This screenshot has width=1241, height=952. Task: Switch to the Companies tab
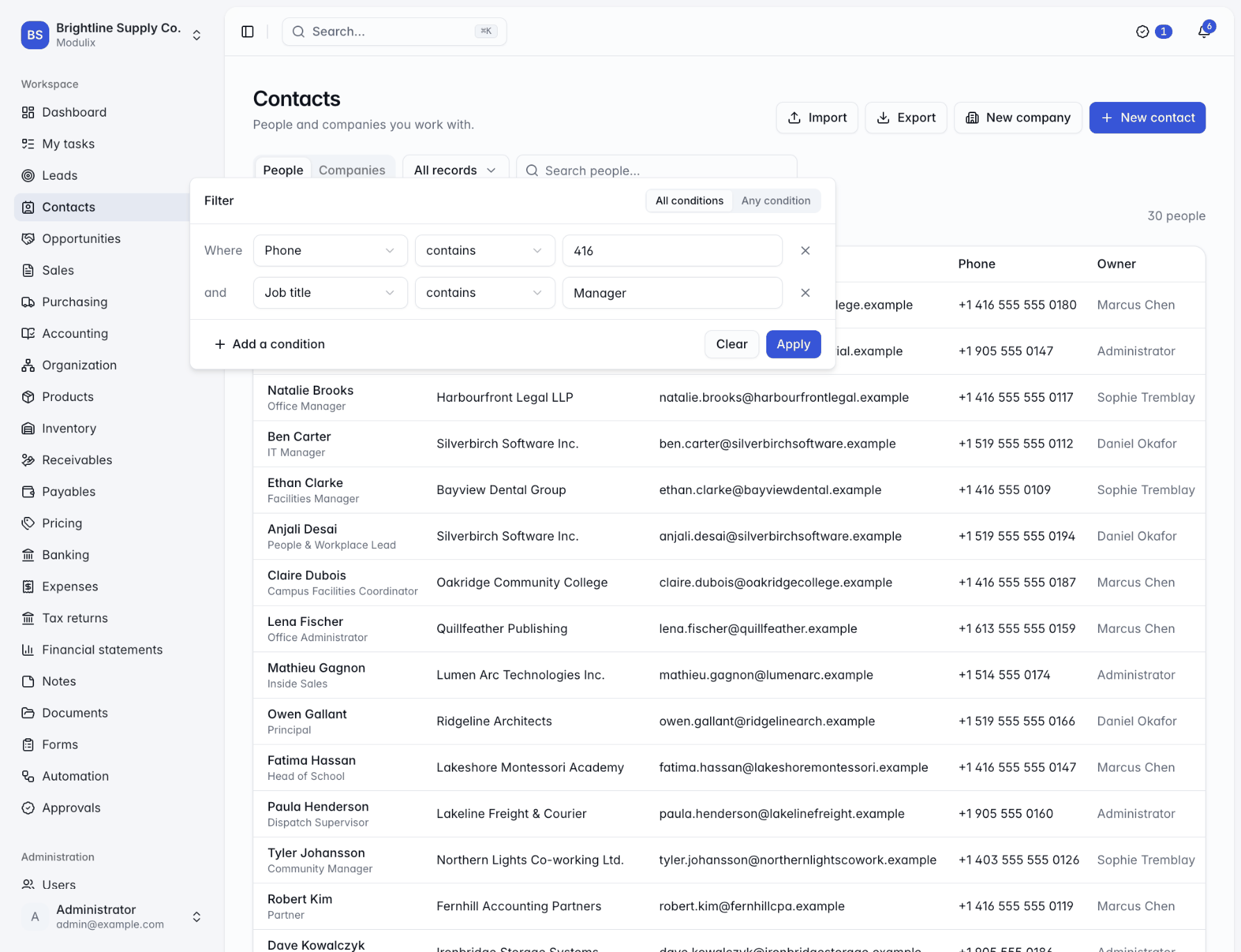click(352, 170)
